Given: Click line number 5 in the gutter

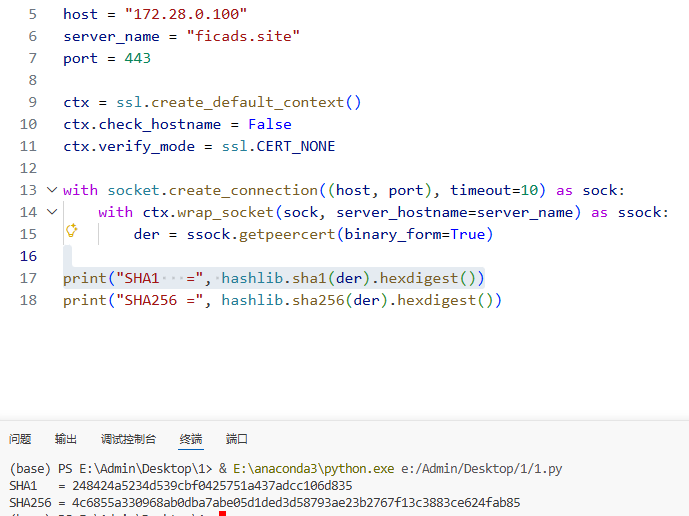Looking at the screenshot, I should pyautogui.click(x=33, y=14).
